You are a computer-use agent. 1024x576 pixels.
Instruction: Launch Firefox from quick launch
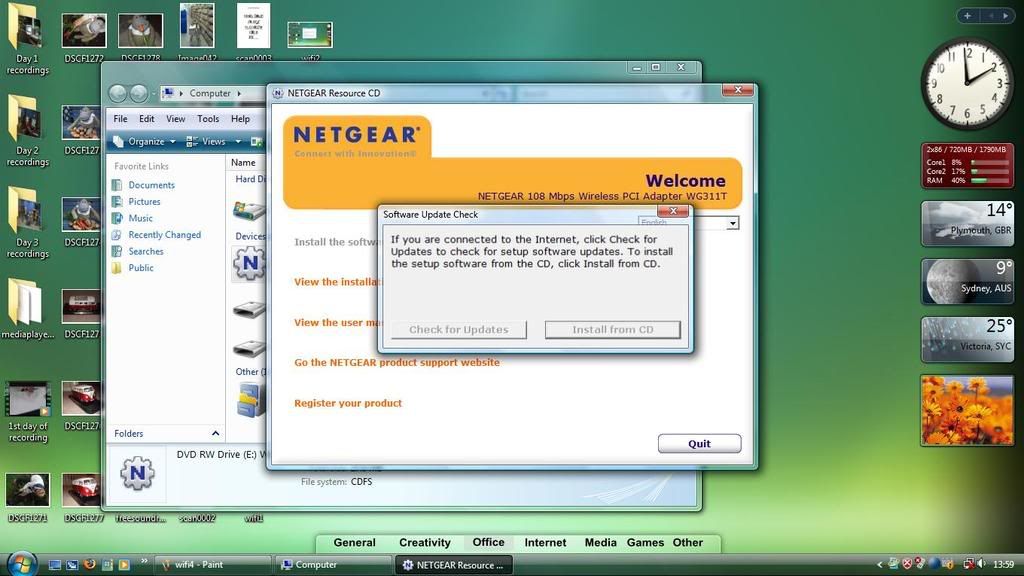tap(89, 564)
